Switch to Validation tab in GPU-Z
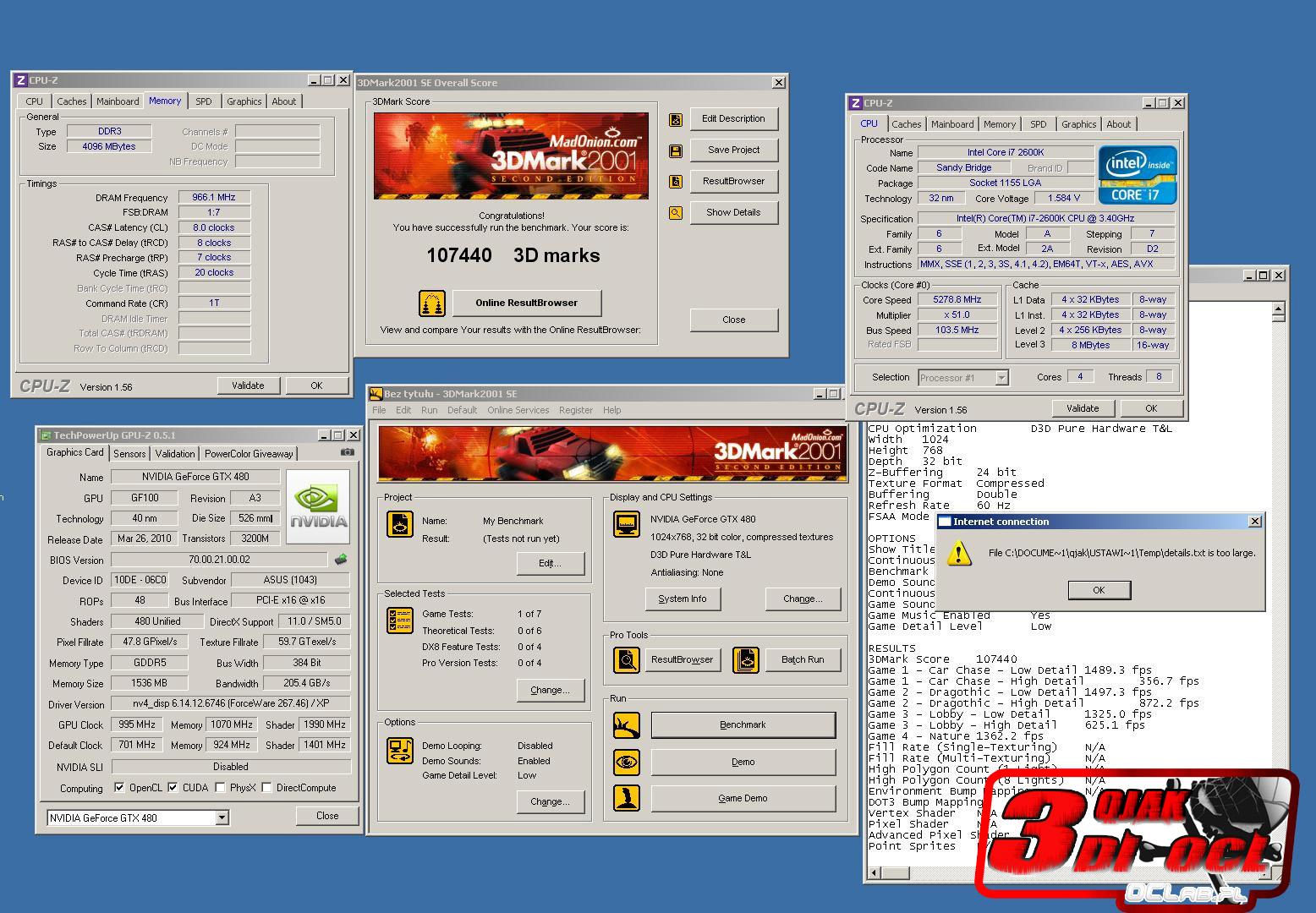The image size is (1316, 913). [175, 454]
